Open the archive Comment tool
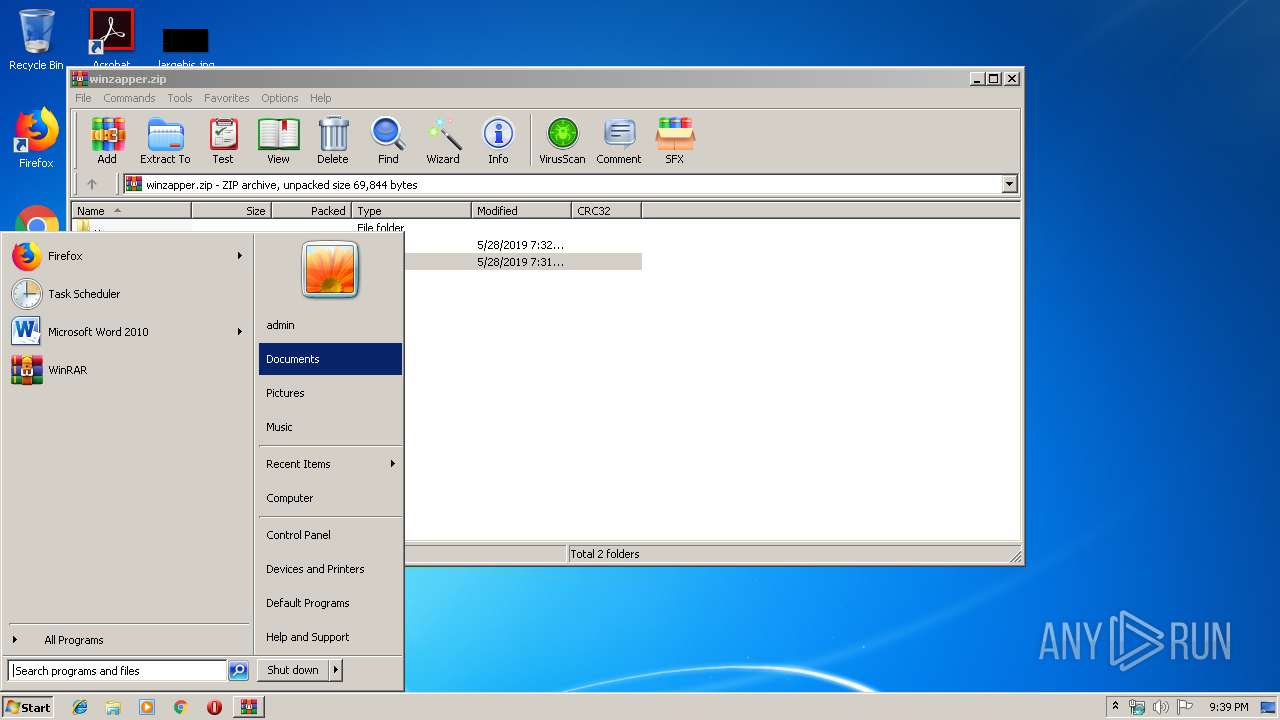The width and height of the screenshot is (1280, 720). tap(619, 140)
